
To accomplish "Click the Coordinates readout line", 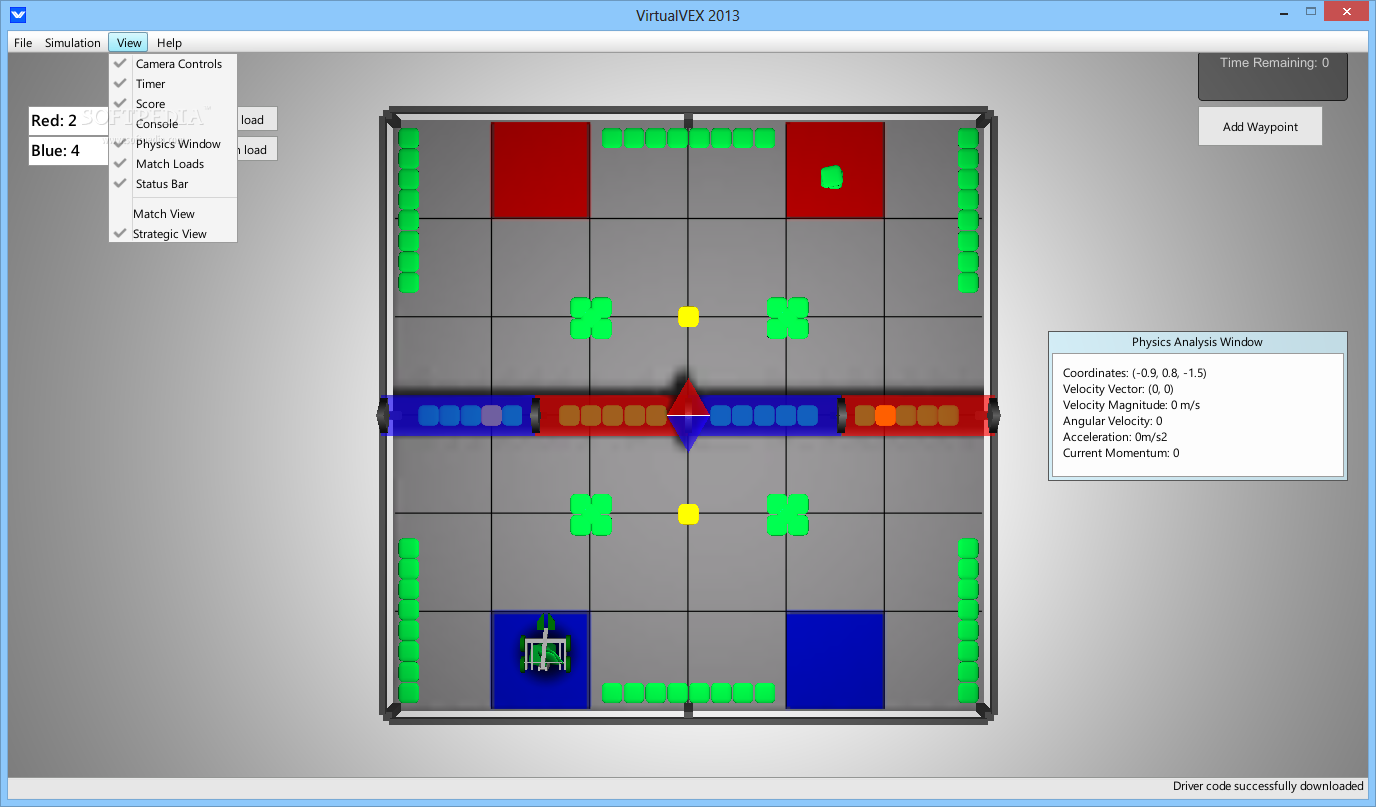I will 1135,373.
